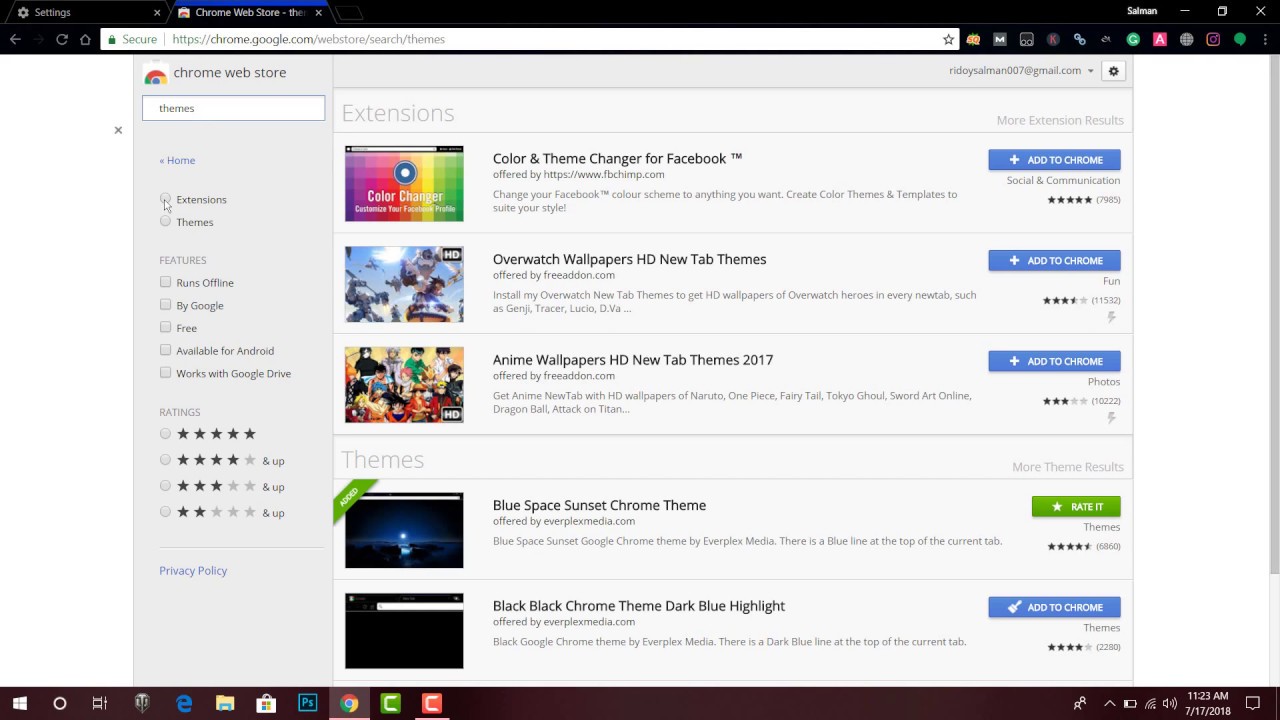Click the blue chain link extension icon
1280x720 pixels.
tap(1080, 39)
